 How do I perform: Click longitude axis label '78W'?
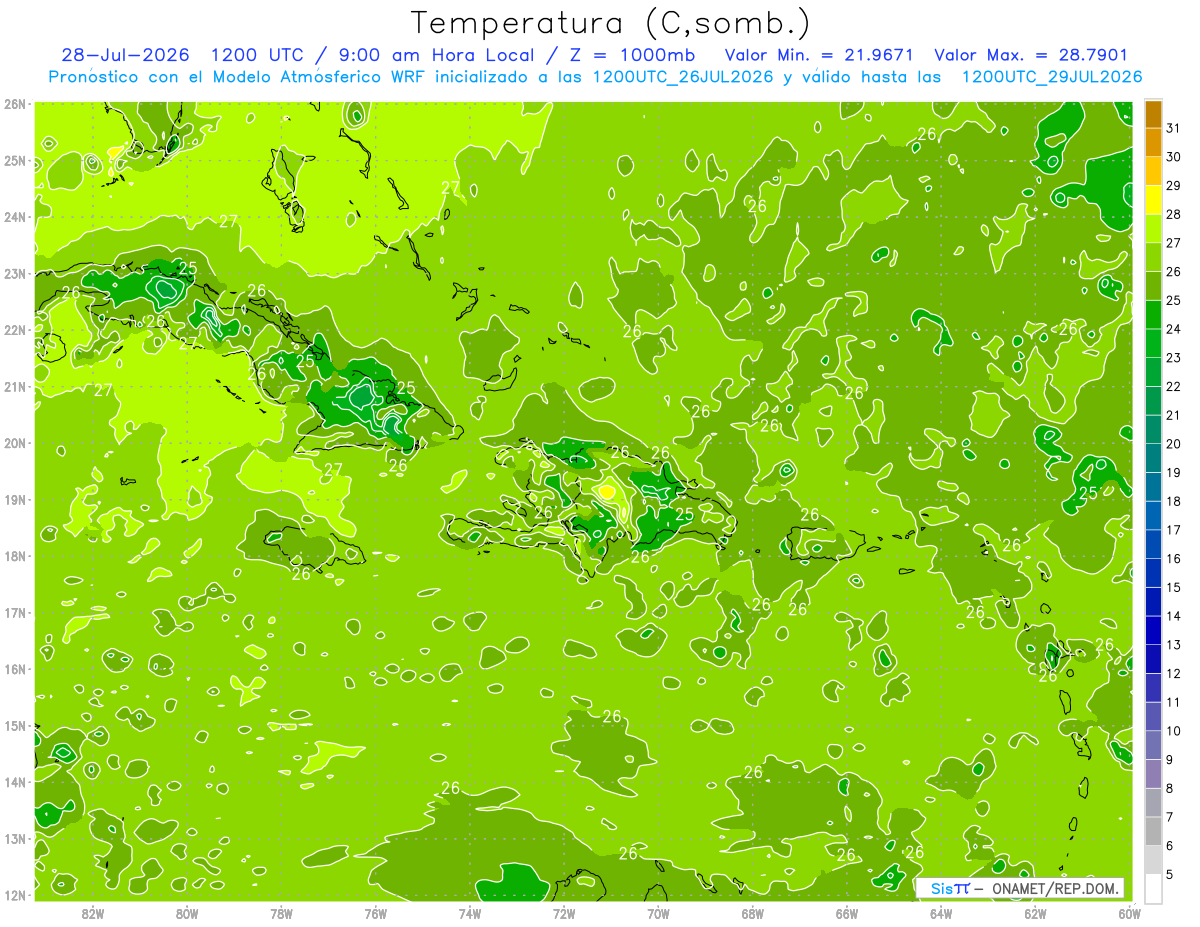281,913
